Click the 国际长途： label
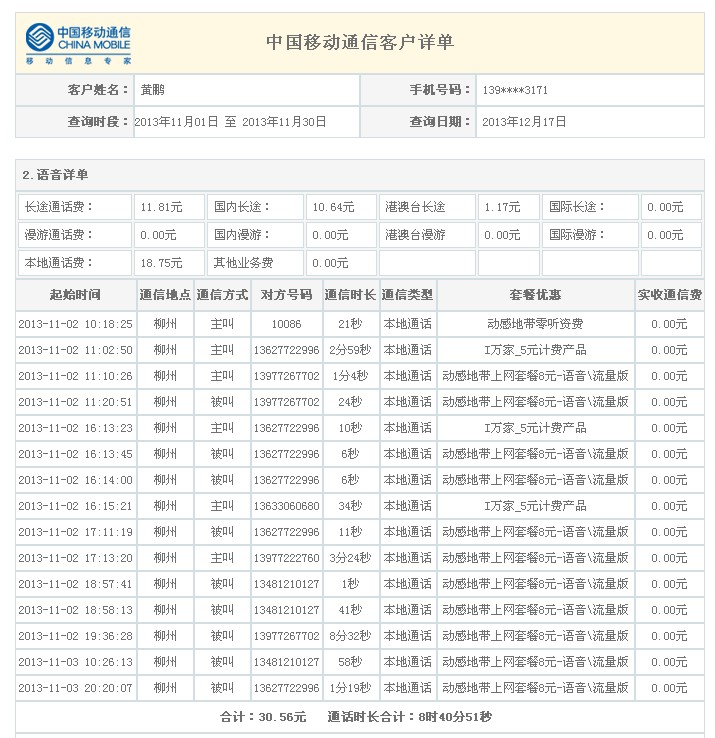This screenshot has width=715, height=738. (x=577, y=207)
